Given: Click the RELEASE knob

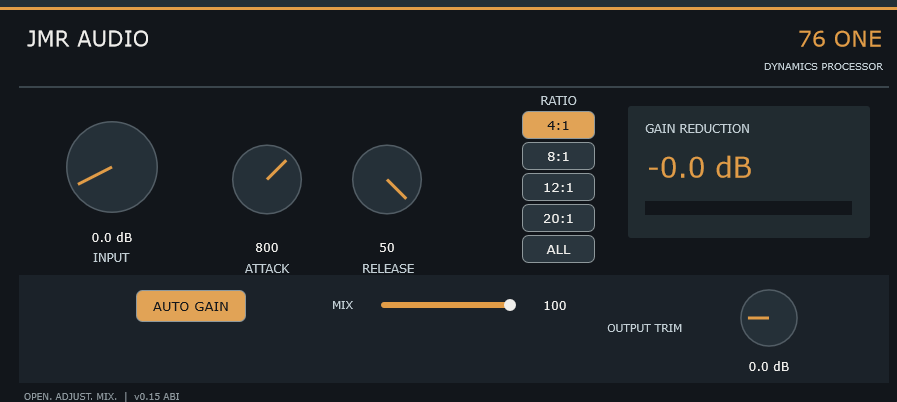Looking at the screenshot, I should [387, 180].
